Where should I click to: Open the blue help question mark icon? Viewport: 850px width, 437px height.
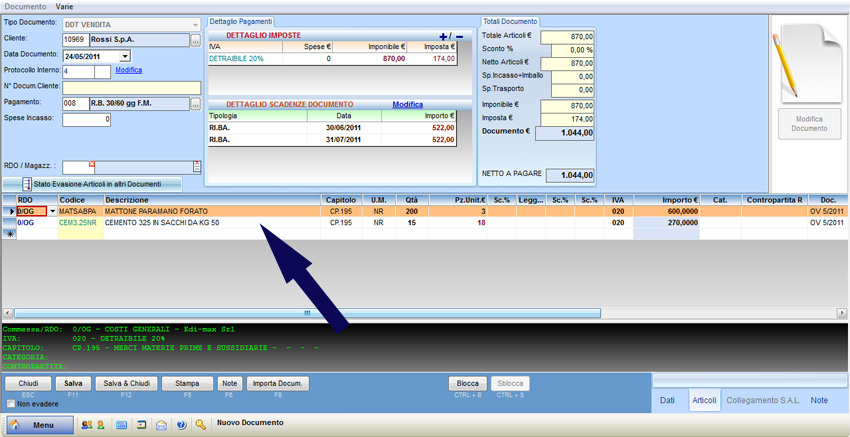click(181, 425)
